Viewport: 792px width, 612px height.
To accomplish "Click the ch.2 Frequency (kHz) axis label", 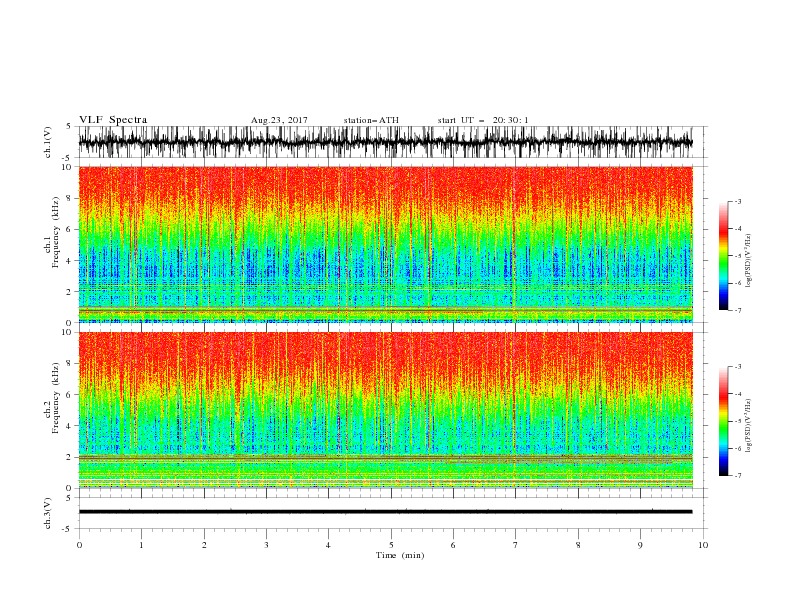I will tap(52, 398).
